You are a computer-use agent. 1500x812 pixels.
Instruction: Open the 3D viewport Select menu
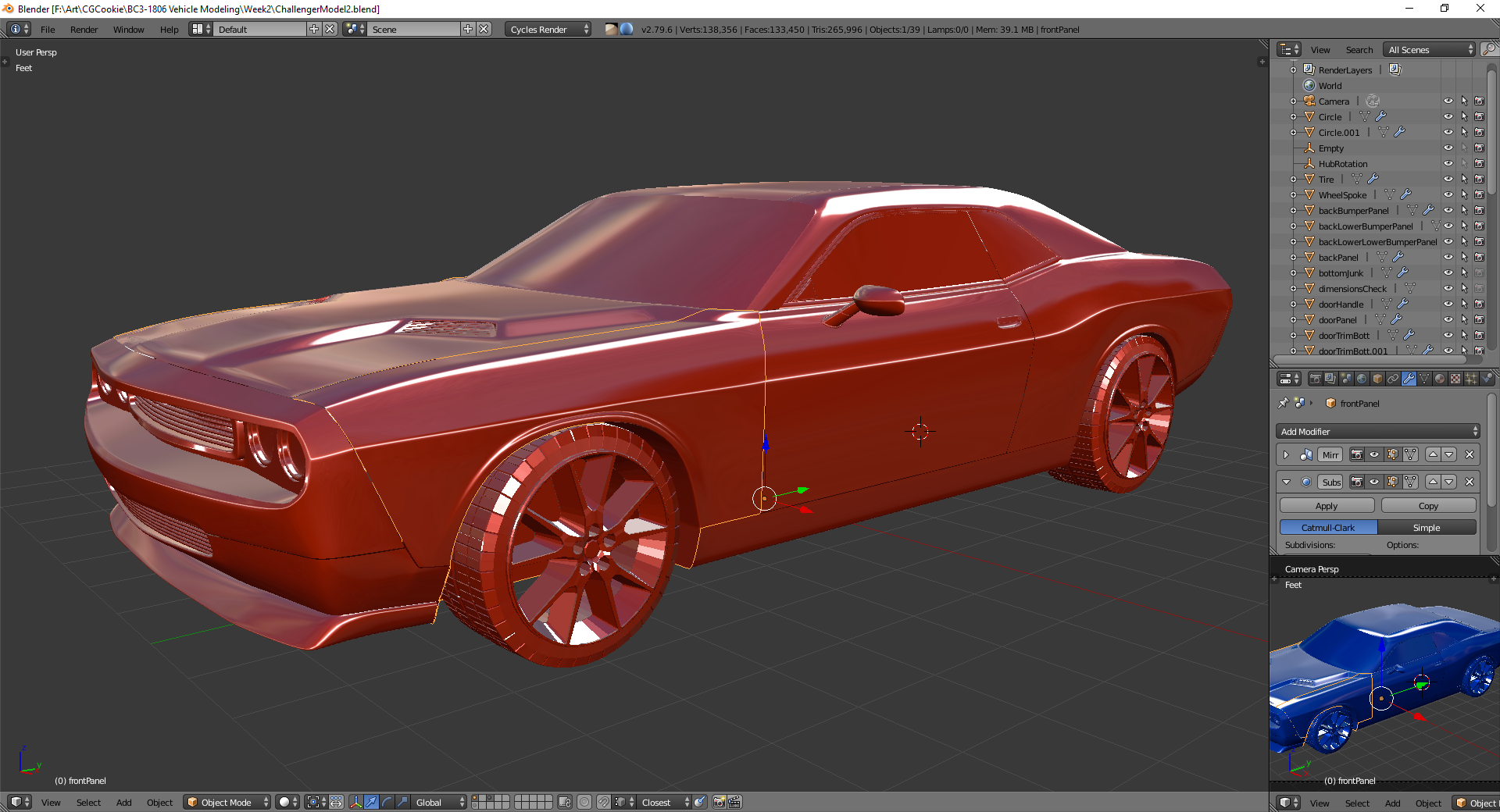[88, 802]
